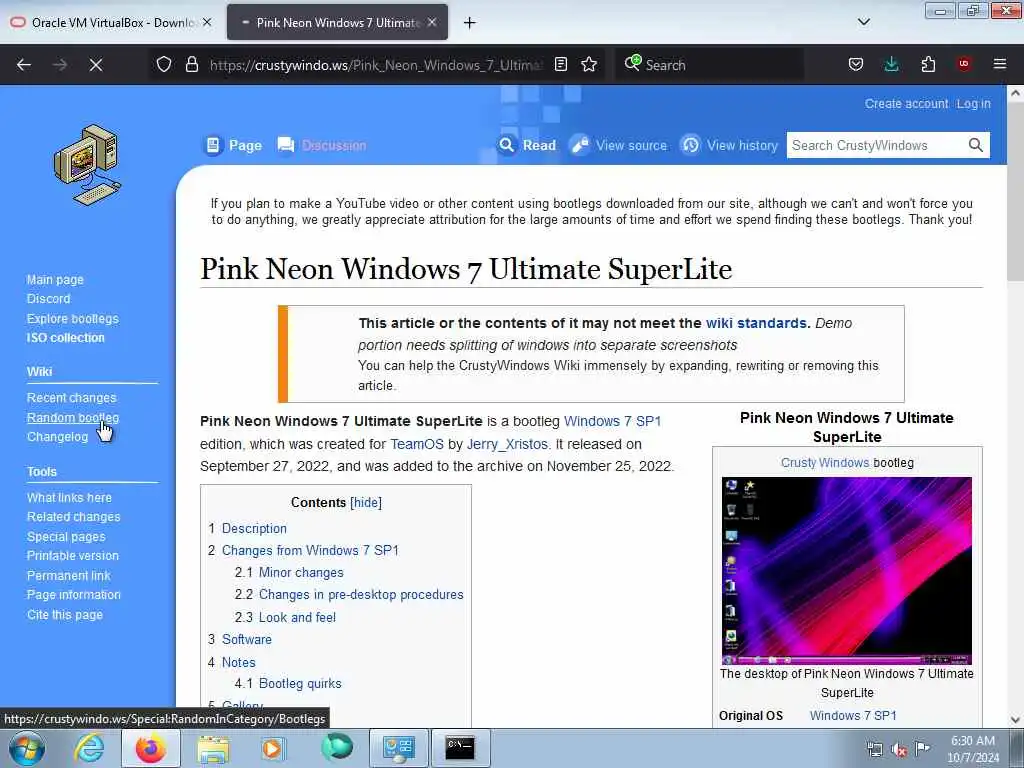
Task: Close the Oracle VM VirtualBox tab
Action: click(207, 22)
